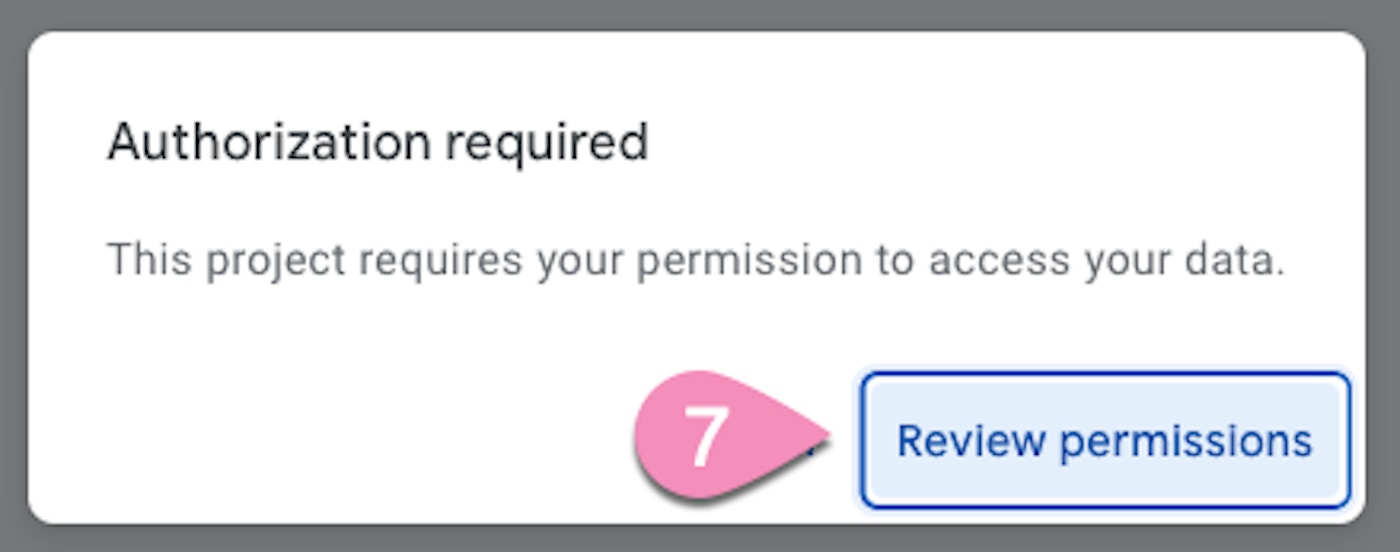Click the word "required" in the title
The image size is (1400, 552).
pyautogui.click(x=547, y=142)
